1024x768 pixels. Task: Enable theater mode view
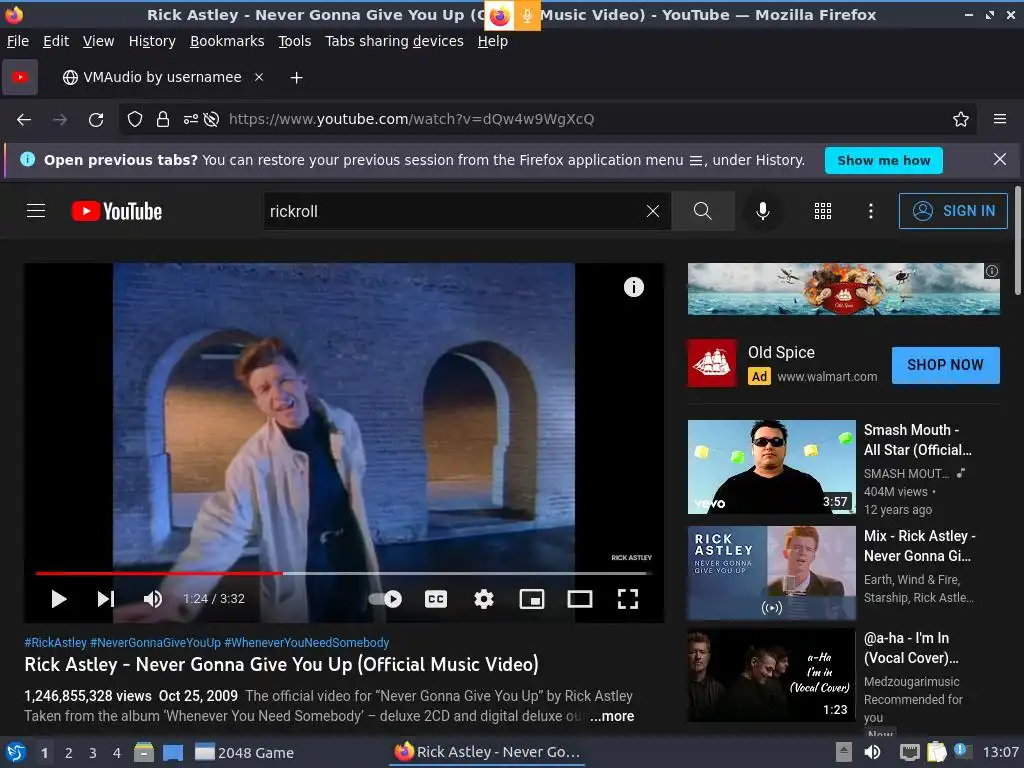click(580, 599)
